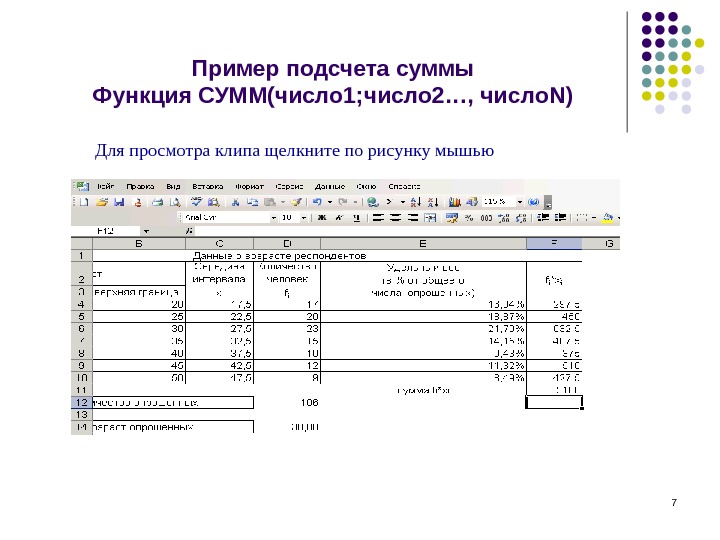Click the Copy icon

click(252, 202)
